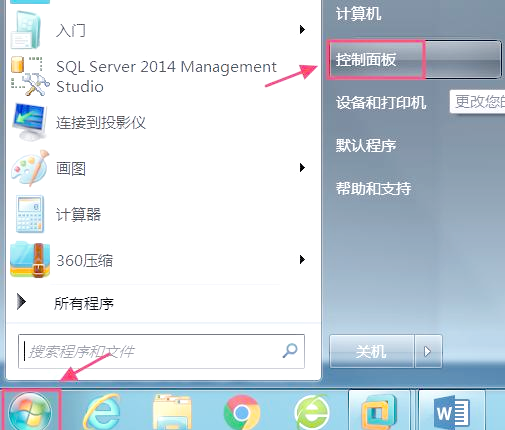Click the 360压缩 archive icon
The image size is (505, 430).
pos(30,260)
